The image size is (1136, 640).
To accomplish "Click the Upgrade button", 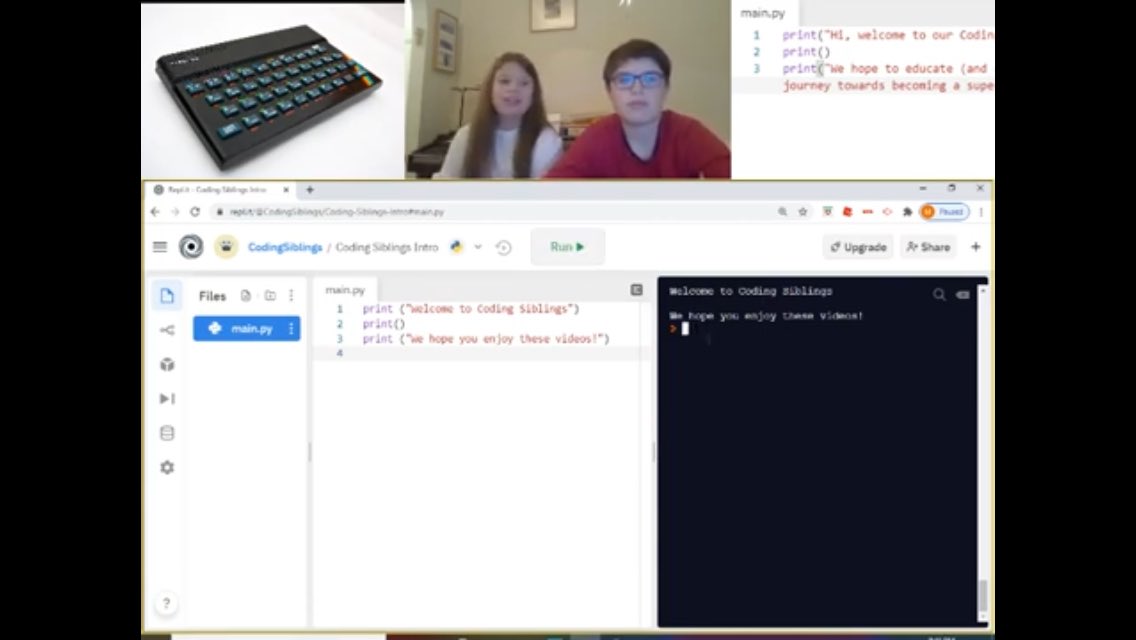I will [859, 247].
